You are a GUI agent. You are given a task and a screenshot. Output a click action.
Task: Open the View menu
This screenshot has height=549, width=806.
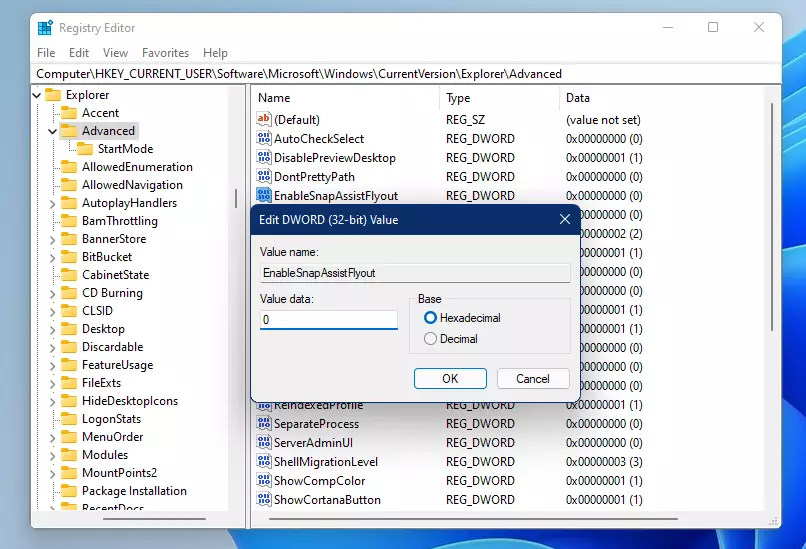pos(115,53)
